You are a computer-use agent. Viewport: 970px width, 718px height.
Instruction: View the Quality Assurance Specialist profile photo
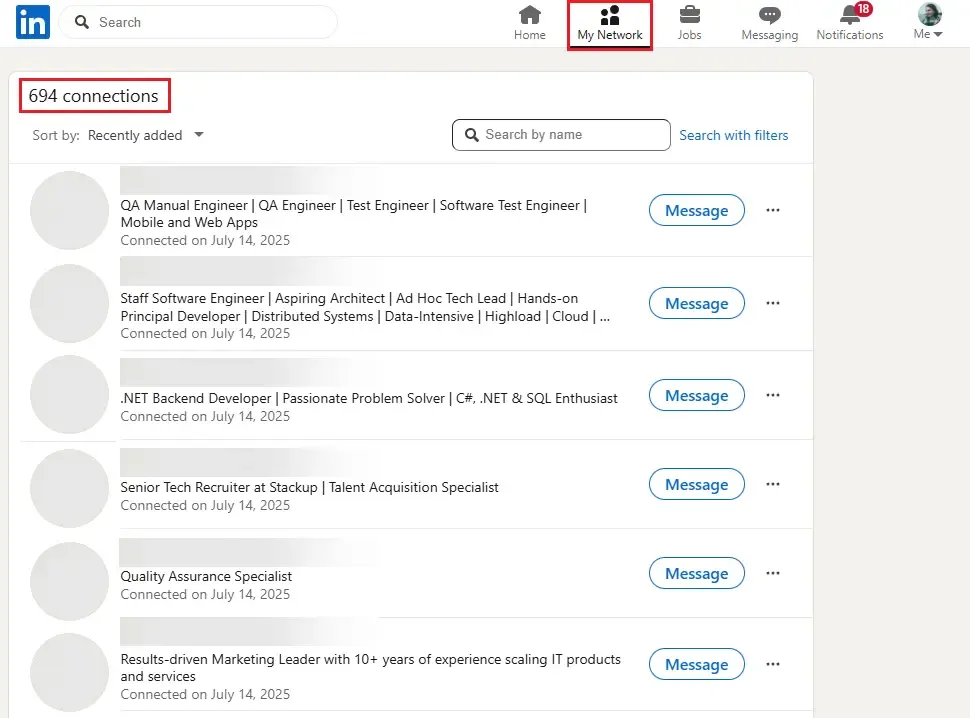(x=68, y=578)
